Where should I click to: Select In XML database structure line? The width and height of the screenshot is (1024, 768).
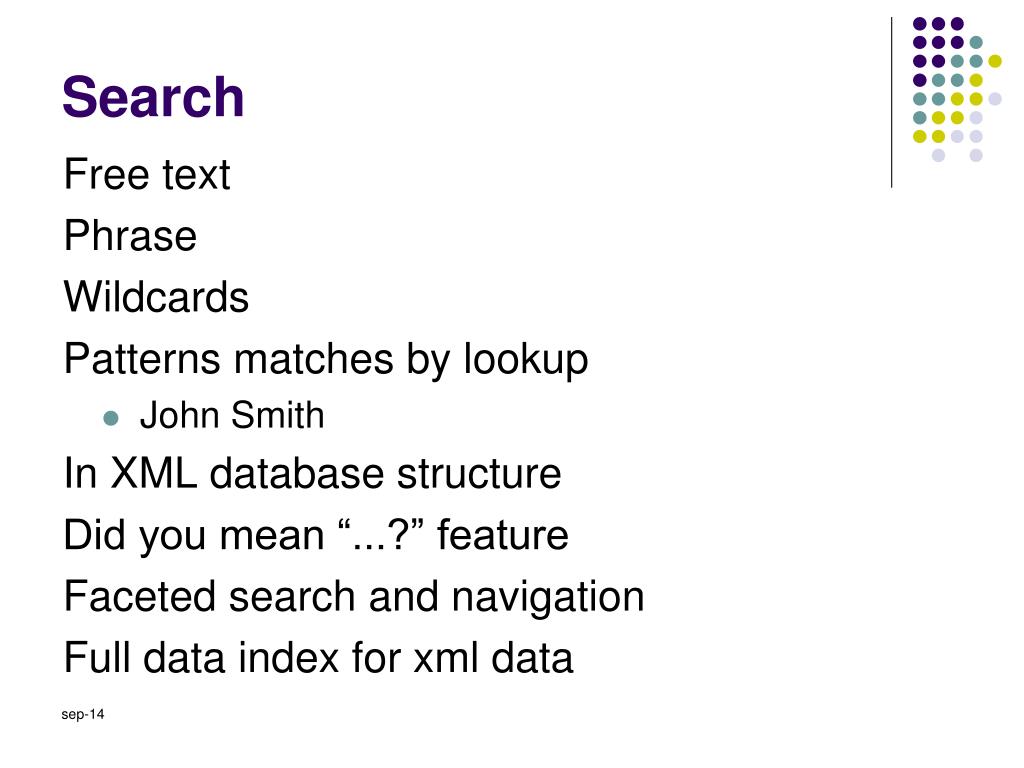(312, 473)
